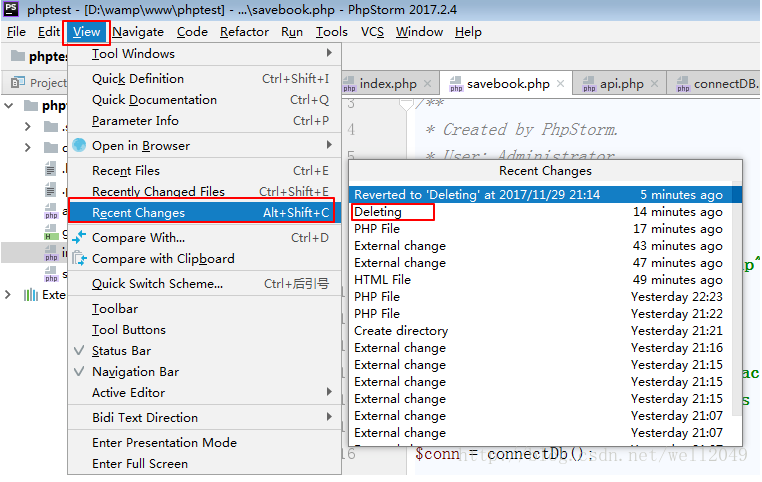Open the Window menu
This screenshot has width=762, height=482.
pos(419,32)
